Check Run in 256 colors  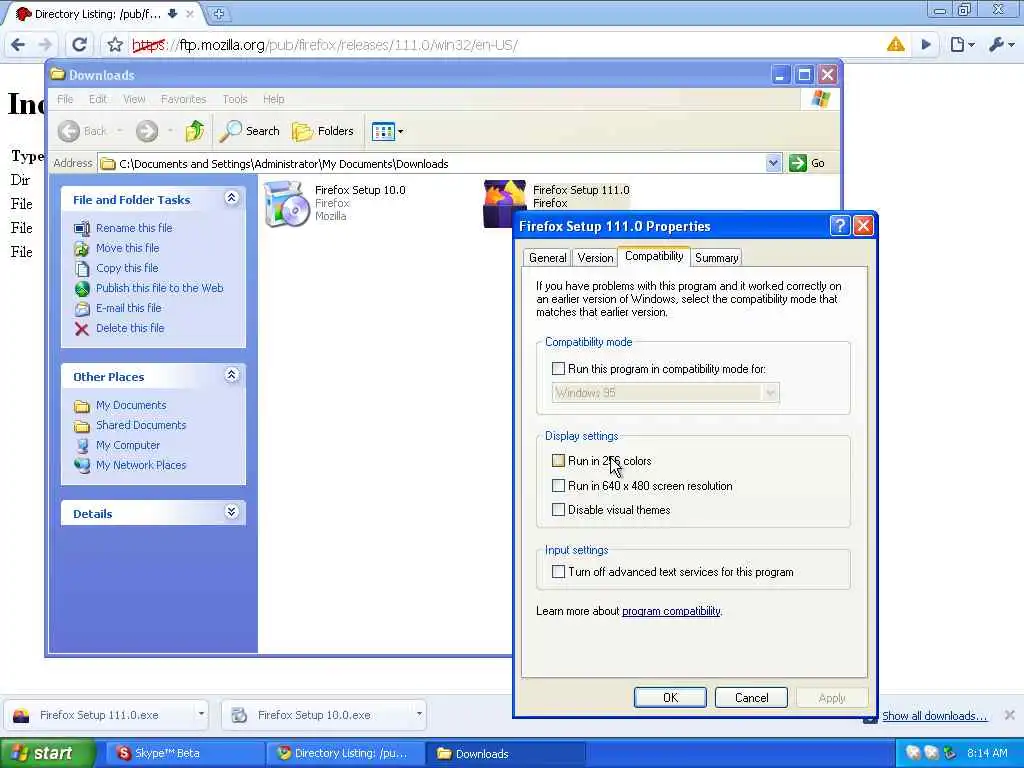coord(558,461)
